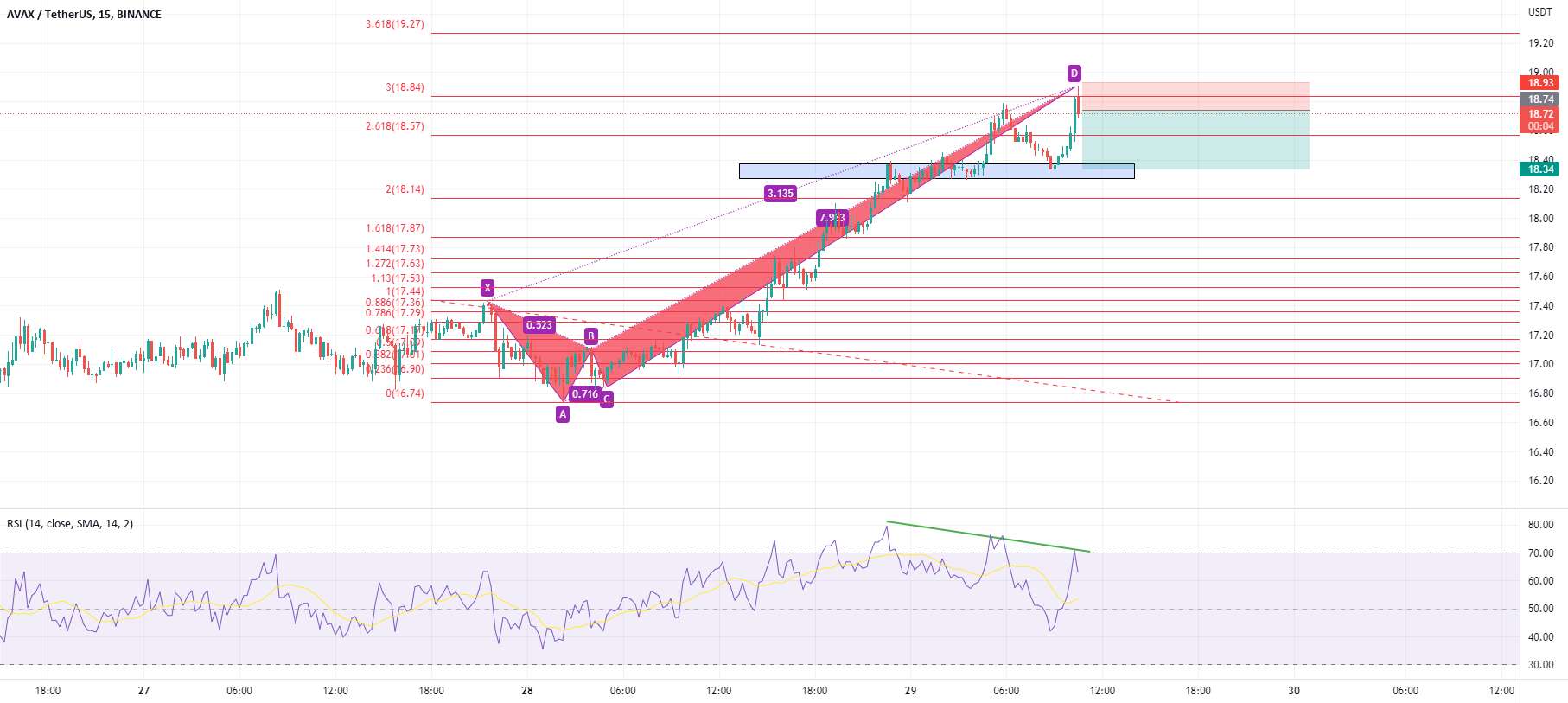Click 30.00 on the RSI axis
The height and width of the screenshot is (703, 1568).
point(1540,666)
